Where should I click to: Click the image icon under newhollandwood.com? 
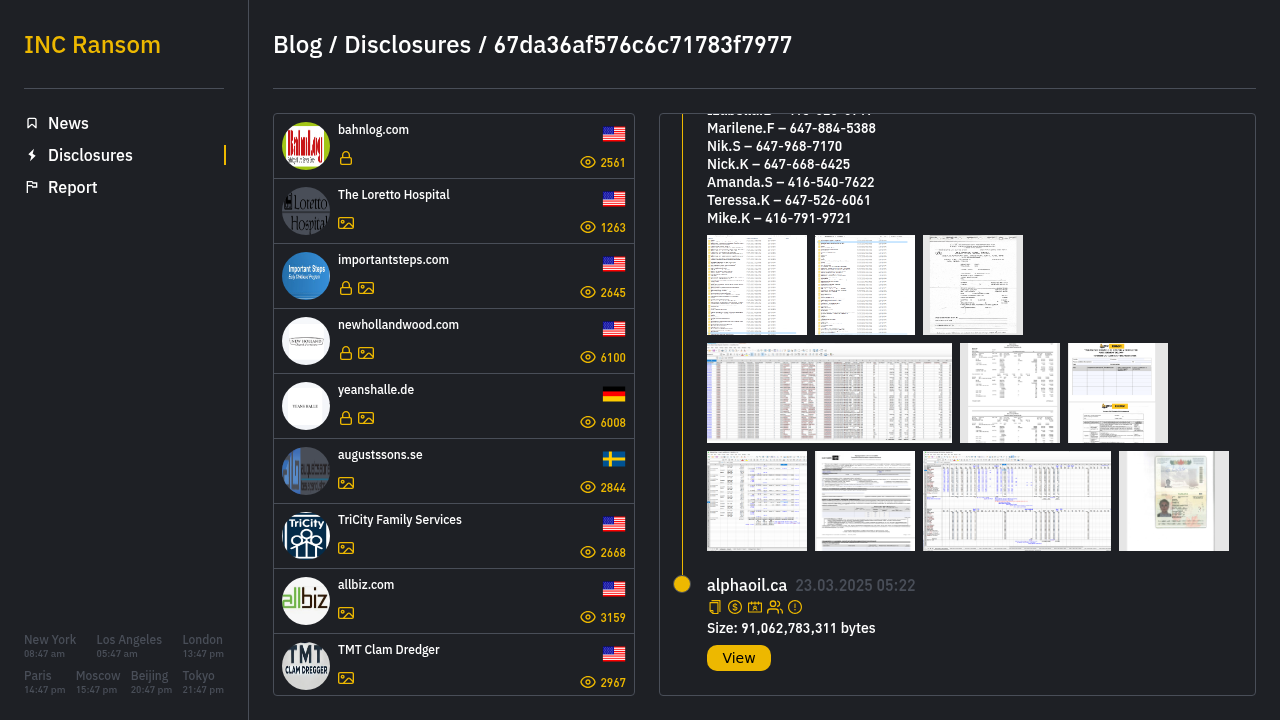[x=366, y=353]
